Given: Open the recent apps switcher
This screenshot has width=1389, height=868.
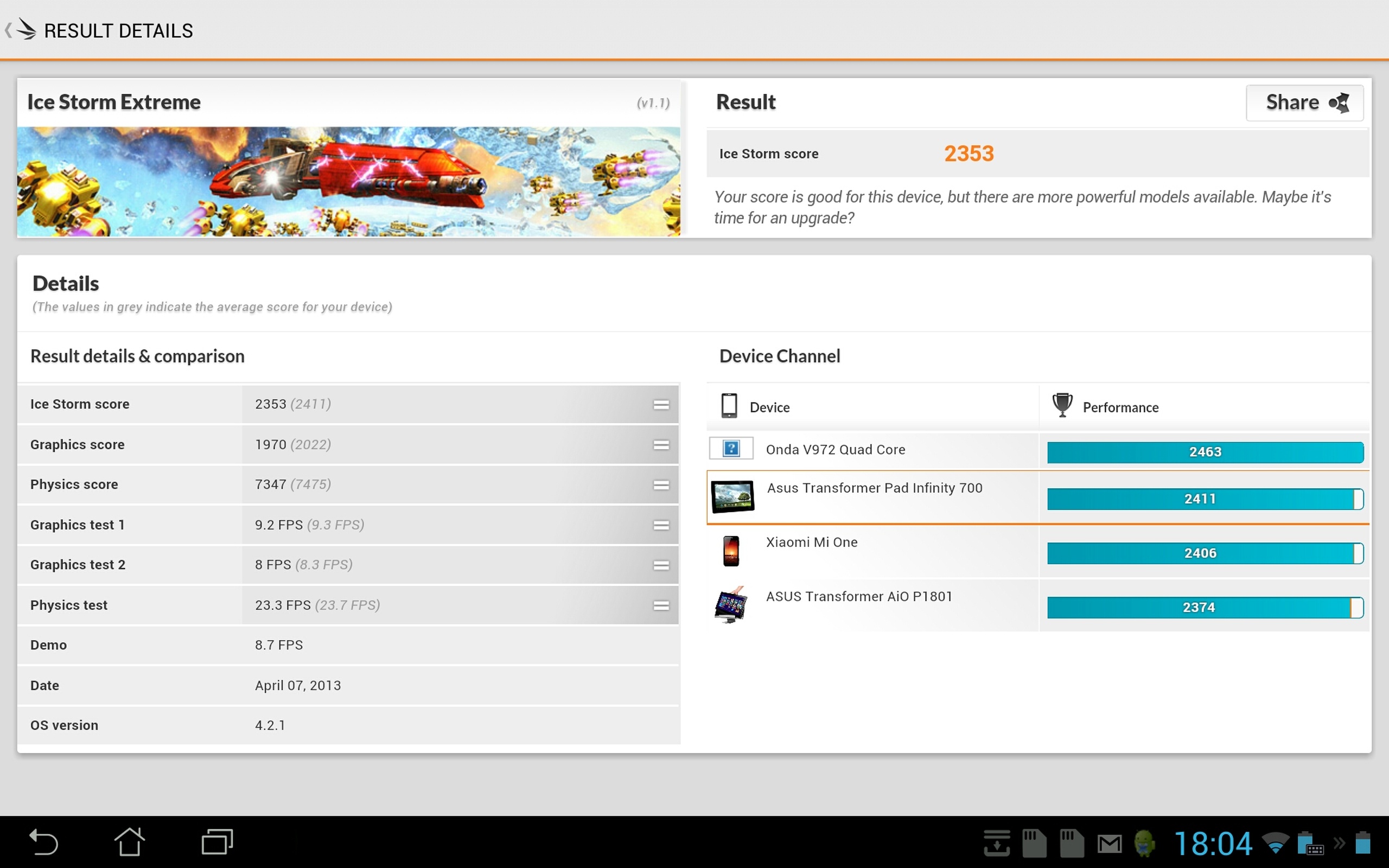Looking at the screenshot, I should pyautogui.click(x=217, y=843).
